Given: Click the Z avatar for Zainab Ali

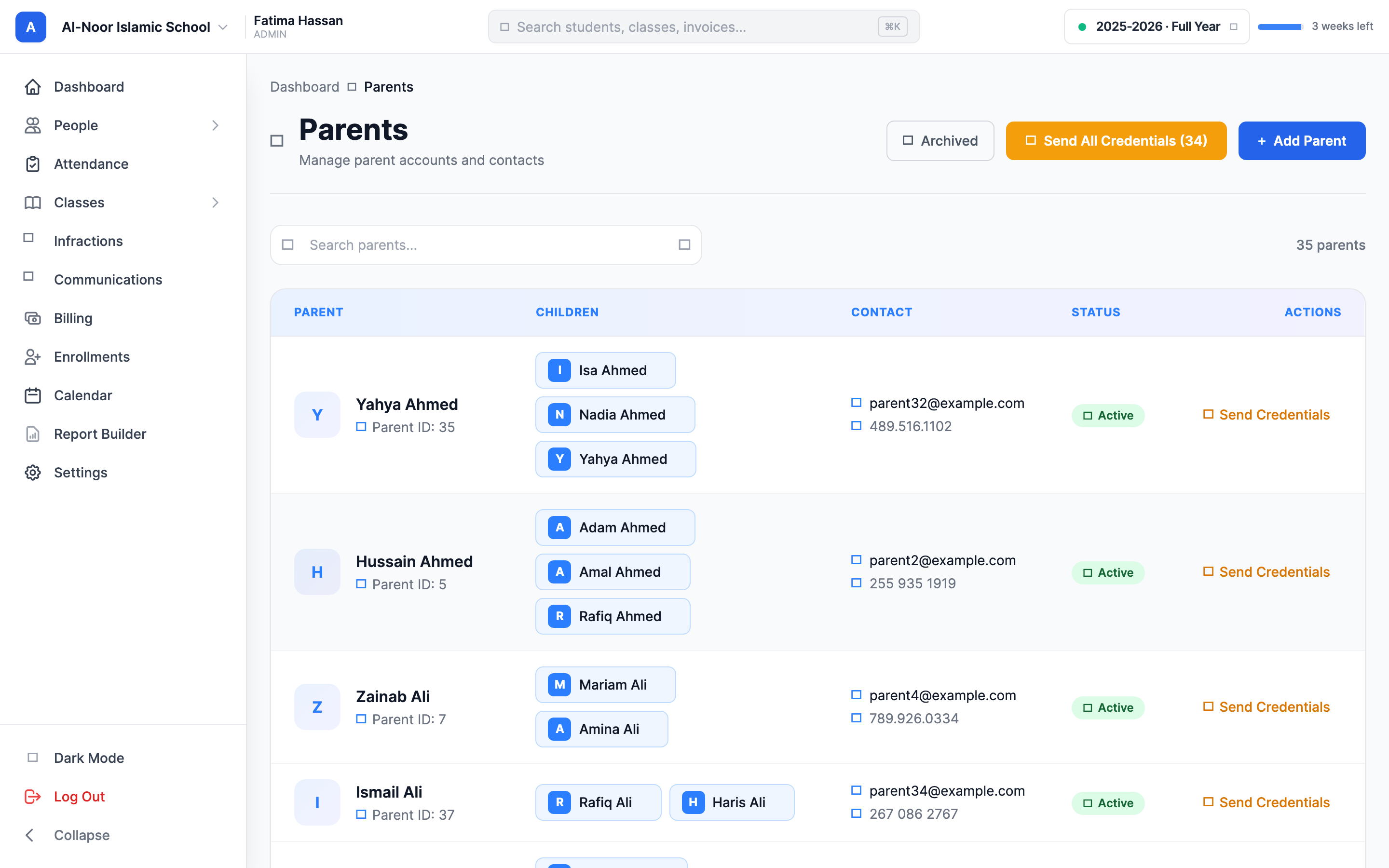Looking at the screenshot, I should [x=317, y=706].
